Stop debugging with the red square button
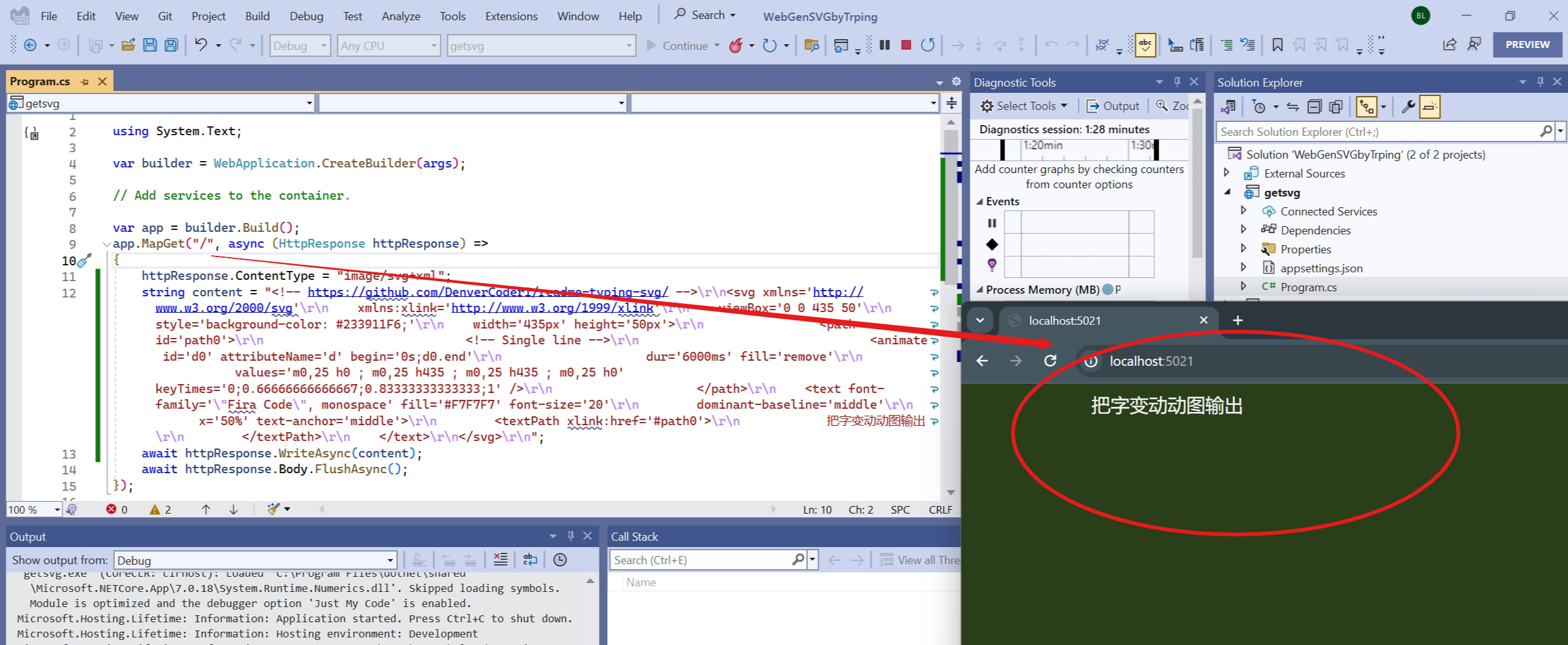Screen dimensions: 1568x645 click(906, 45)
